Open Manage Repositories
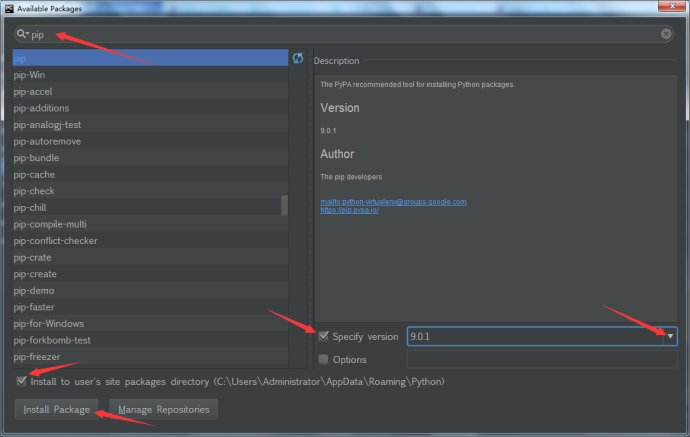The height and width of the screenshot is (437, 690). [x=164, y=409]
